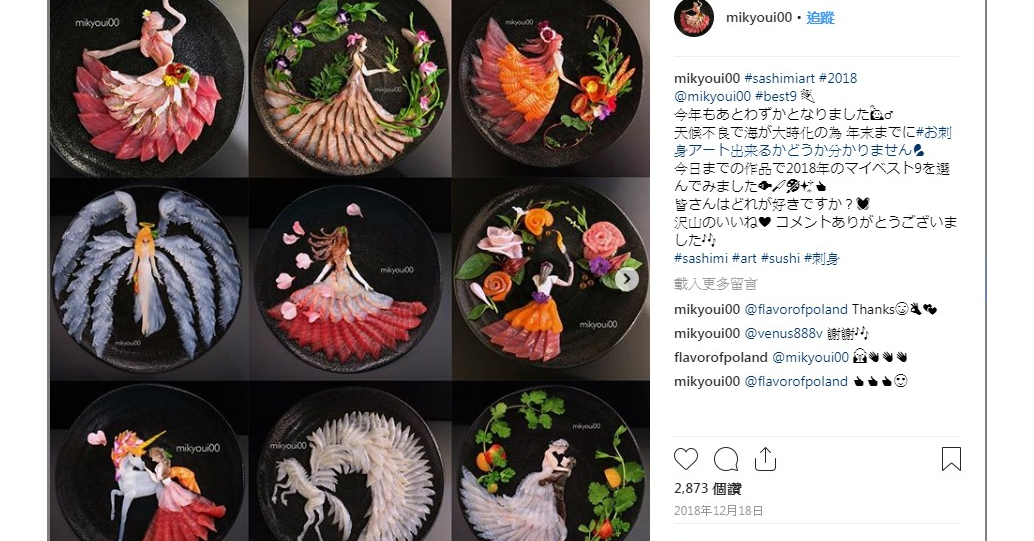1034x541 pixels.
Task: Open the #sushi hashtag link
Action: click(780, 258)
